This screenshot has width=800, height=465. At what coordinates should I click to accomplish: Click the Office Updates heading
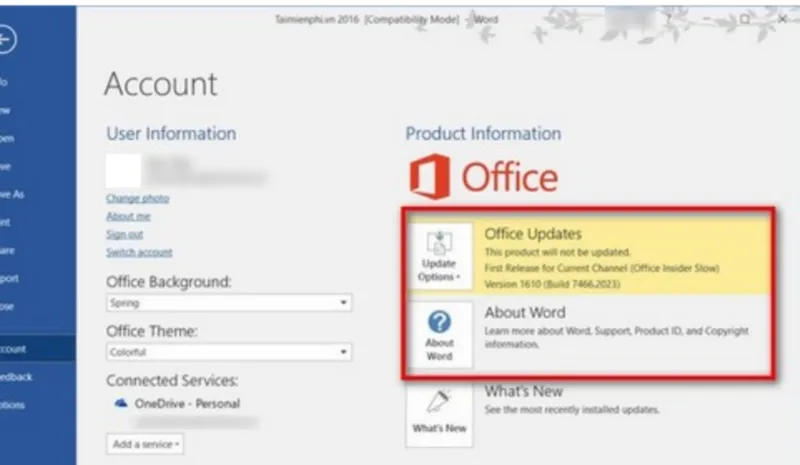click(533, 234)
